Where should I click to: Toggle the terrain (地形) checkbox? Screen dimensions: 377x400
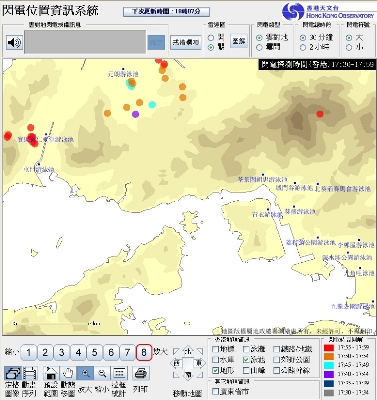(x=216, y=370)
